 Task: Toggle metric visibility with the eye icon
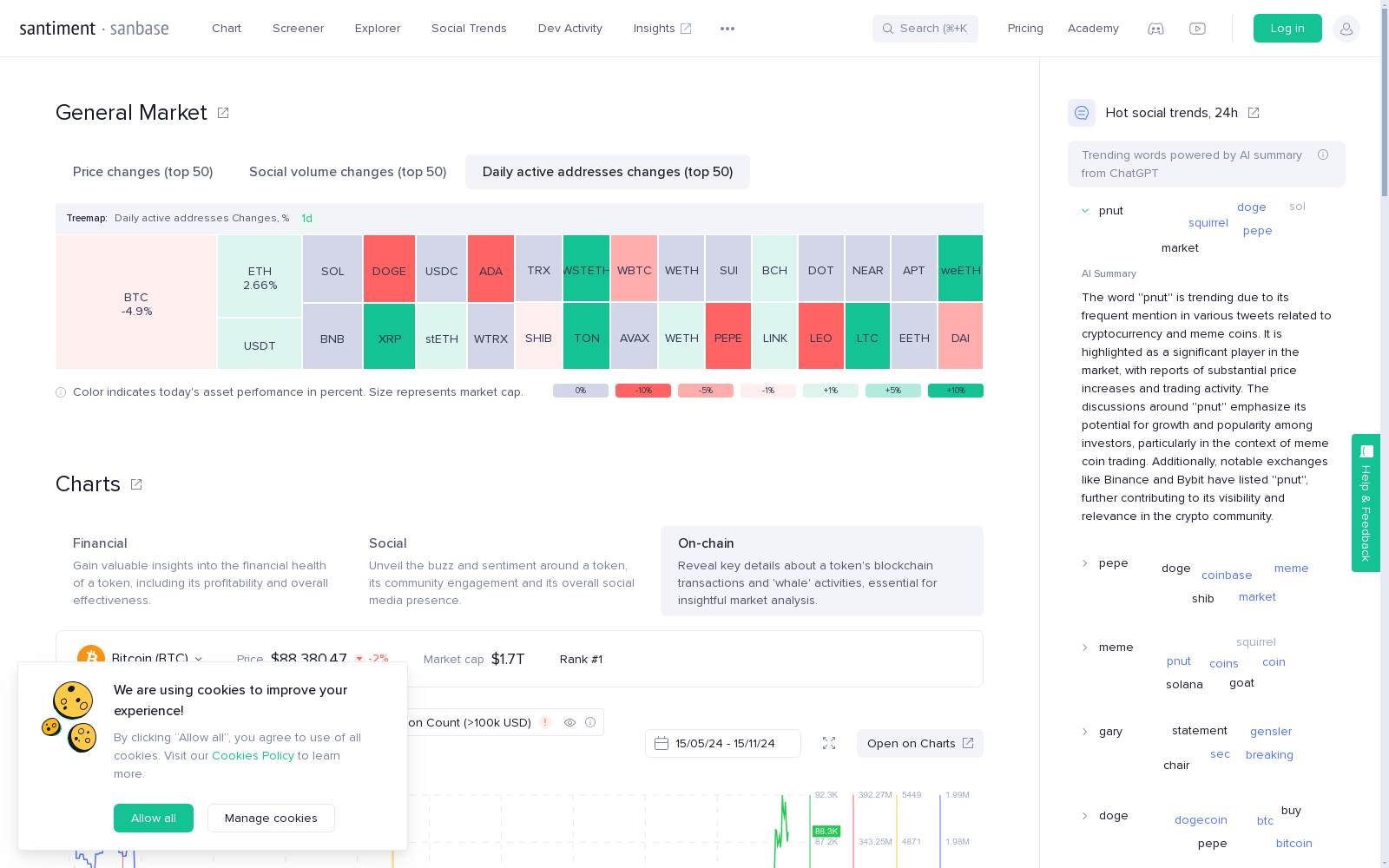[x=569, y=722]
